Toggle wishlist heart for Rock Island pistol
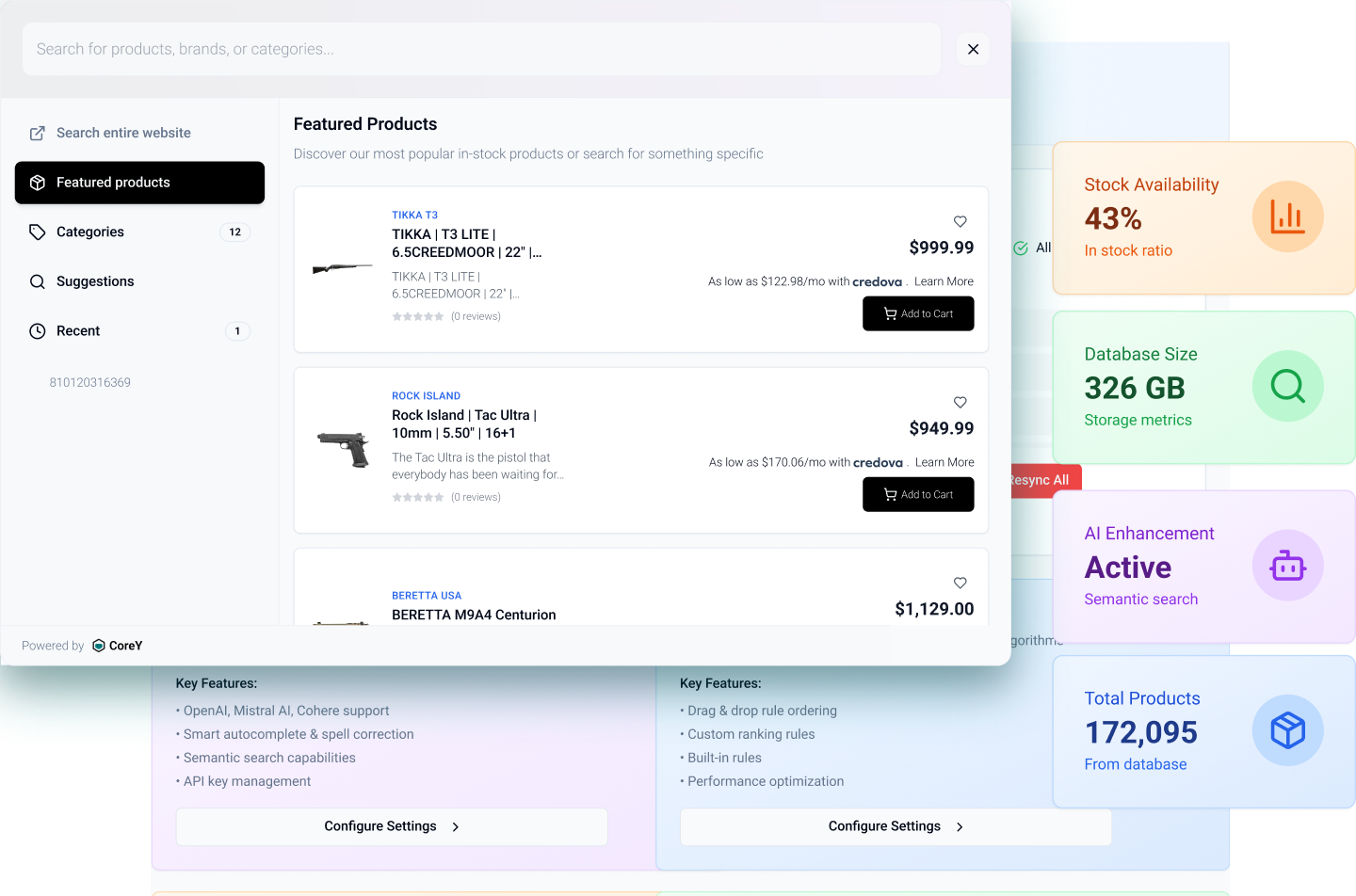Screen dimensions: 1356x896 coord(960,402)
